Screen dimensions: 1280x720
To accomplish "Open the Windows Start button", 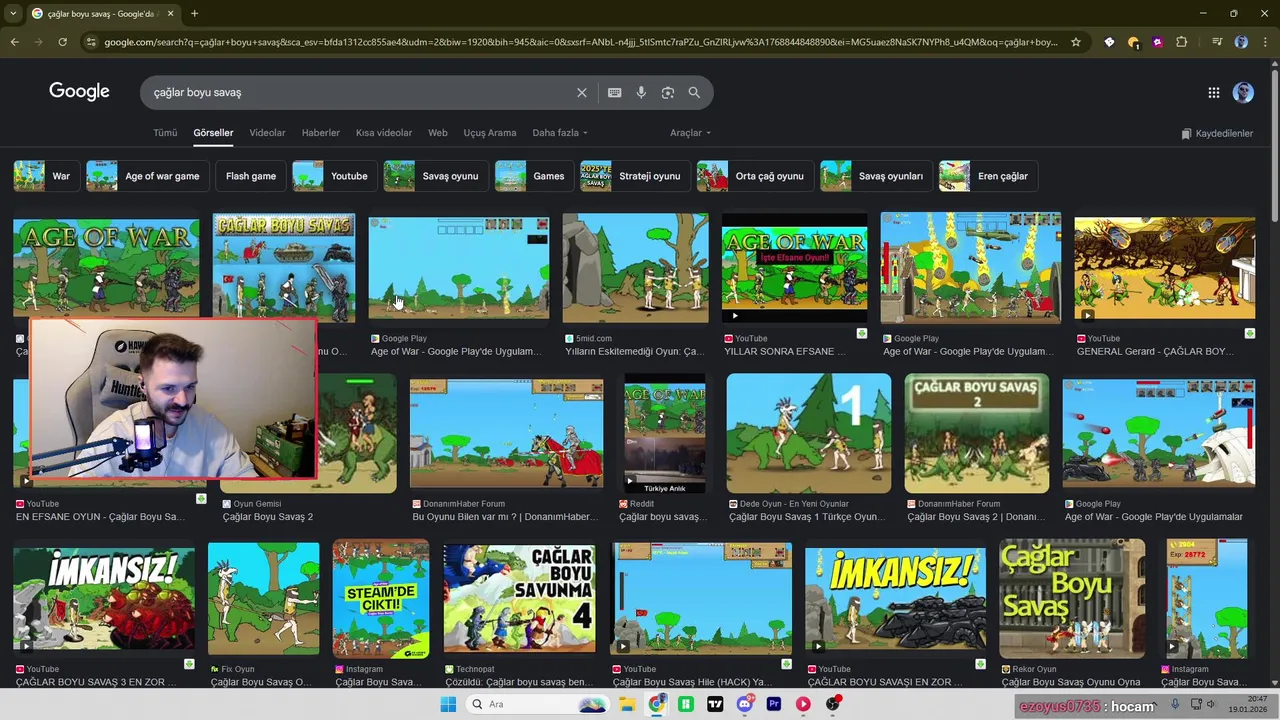I will [448, 704].
